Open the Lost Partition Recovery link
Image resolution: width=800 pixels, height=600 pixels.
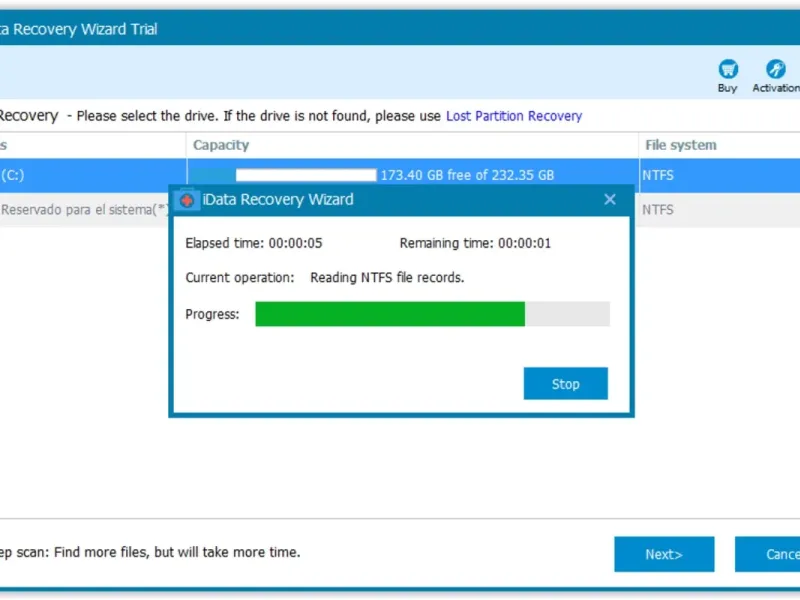pyautogui.click(x=514, y=116)
